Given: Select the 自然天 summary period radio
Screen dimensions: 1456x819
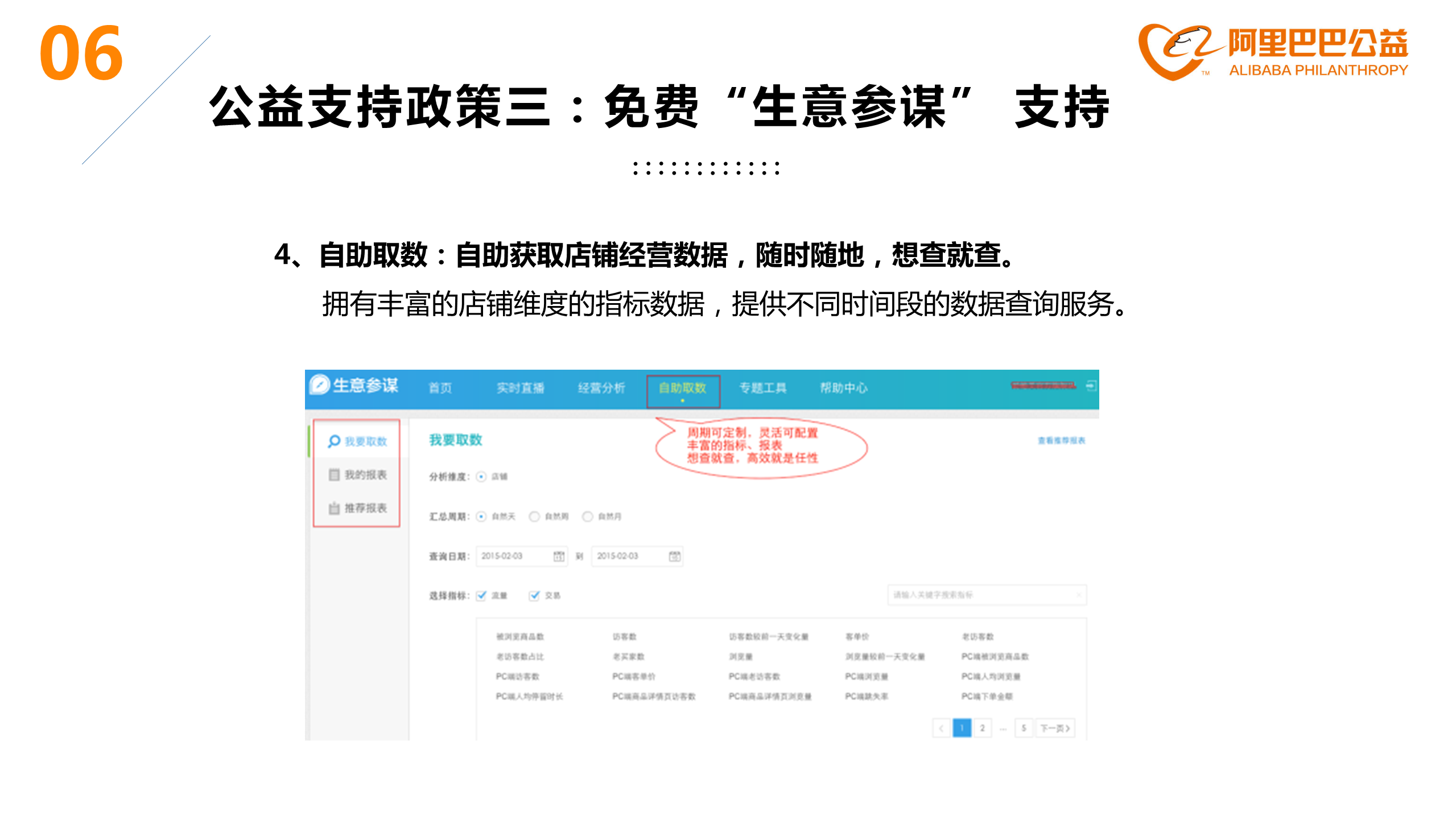Looking at the screenshot, I should point(481,516).
